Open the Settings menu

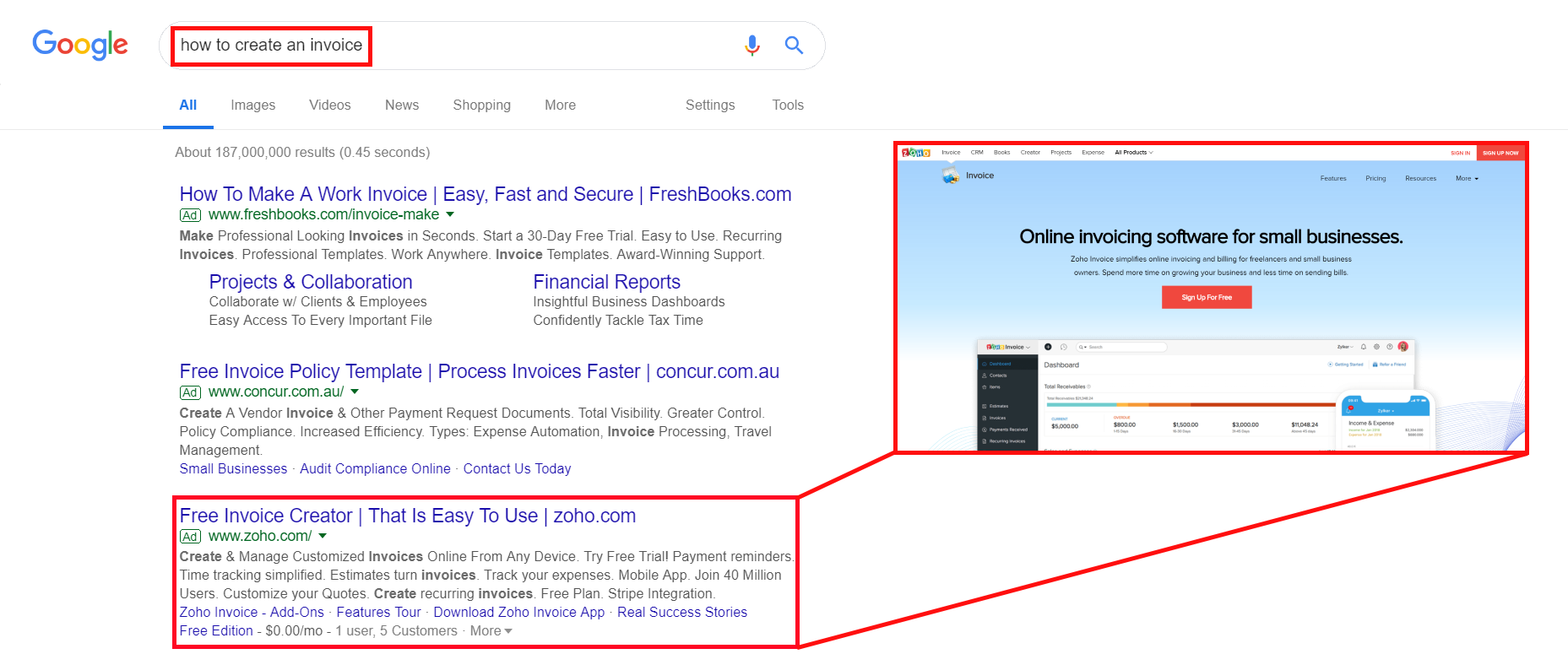[710, 105]
